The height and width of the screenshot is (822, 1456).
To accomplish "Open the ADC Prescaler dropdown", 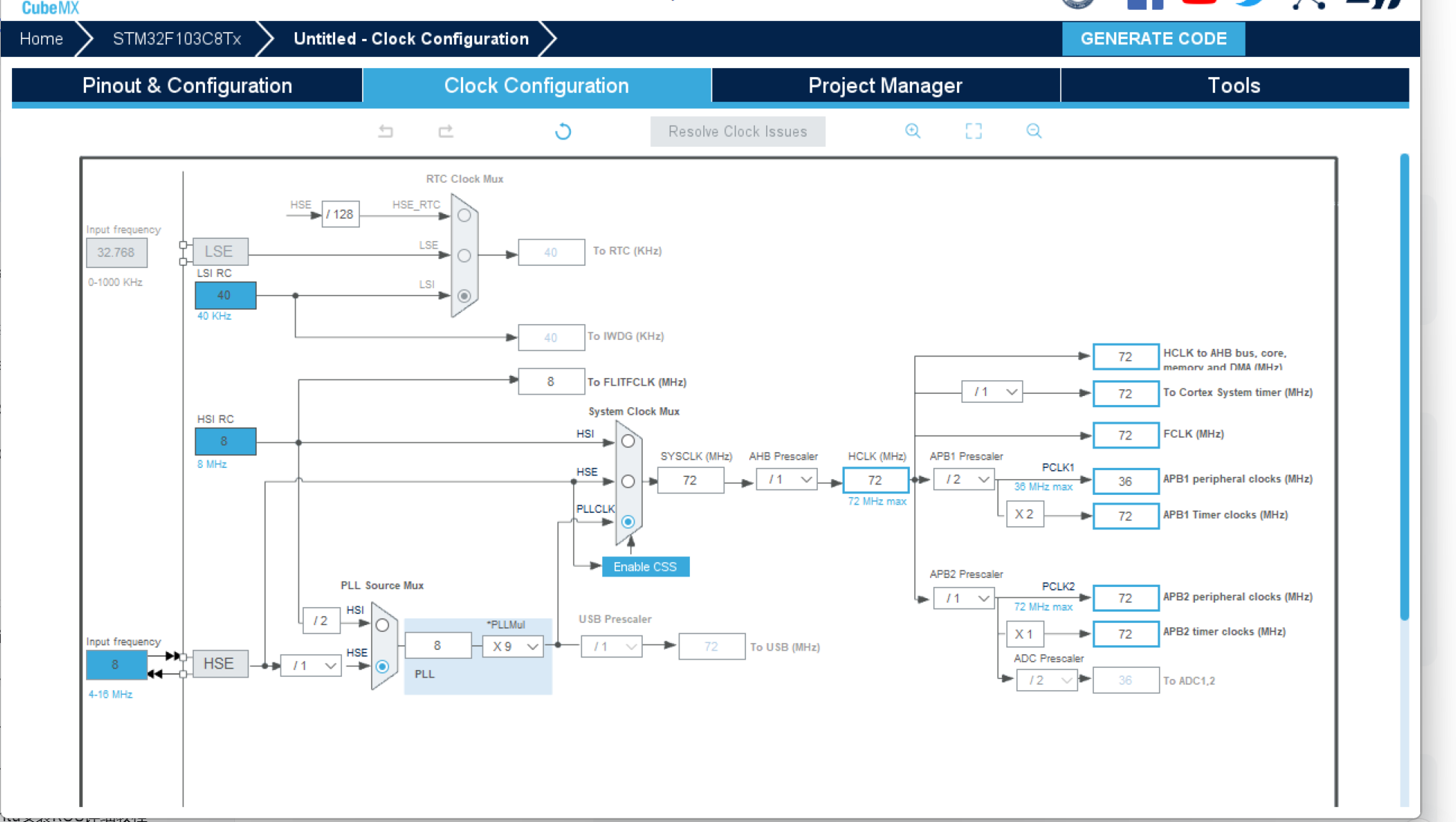I will tap(1047, 680).
